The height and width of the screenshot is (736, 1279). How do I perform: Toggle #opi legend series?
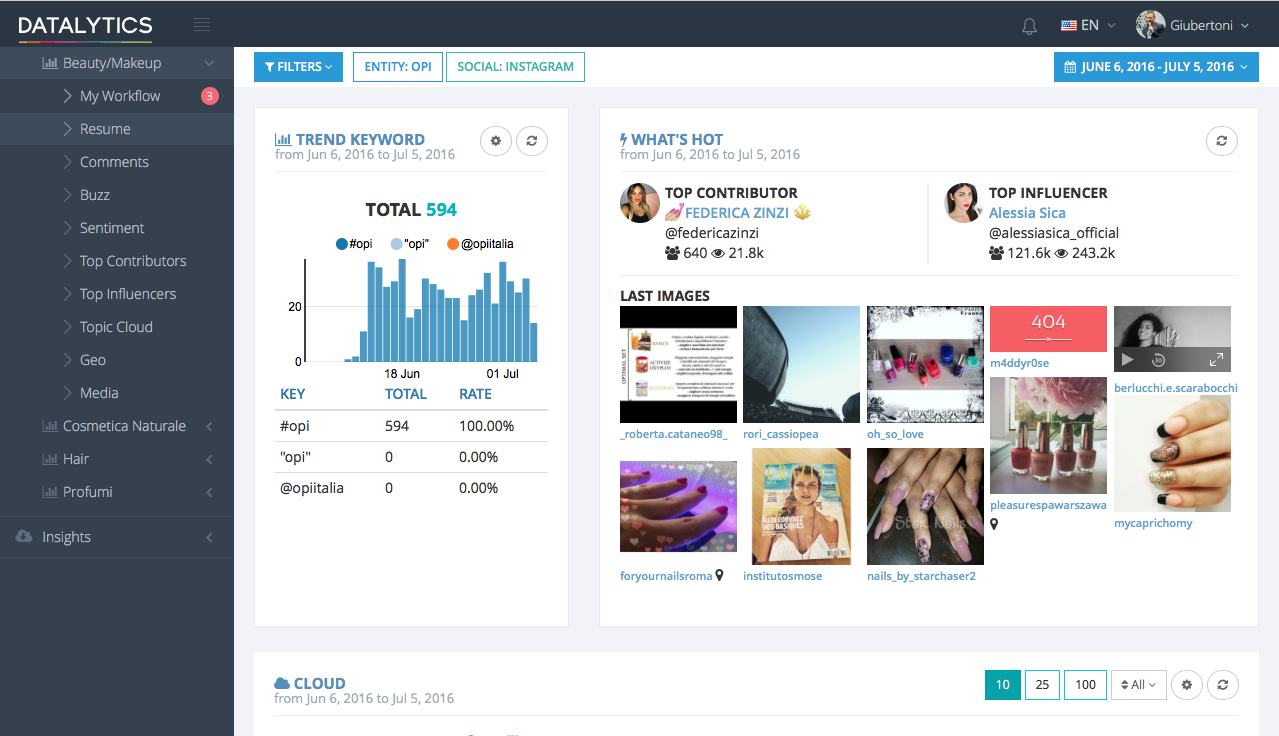click(353, 243)
